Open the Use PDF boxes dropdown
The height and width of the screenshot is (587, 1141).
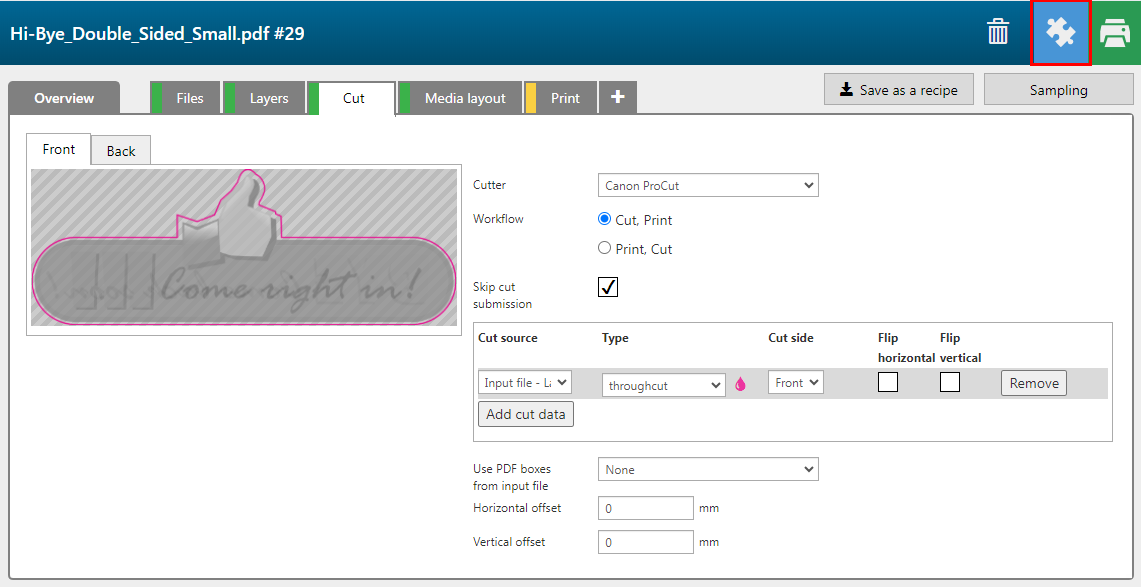708,469
